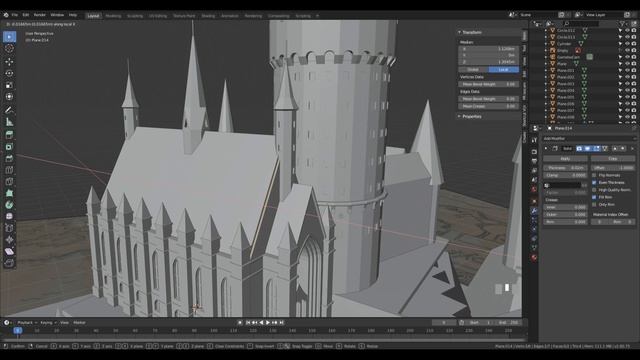Click the Copy modifier button
The height and width of the screenshot is (360, 640).
[x=613, y=158]
